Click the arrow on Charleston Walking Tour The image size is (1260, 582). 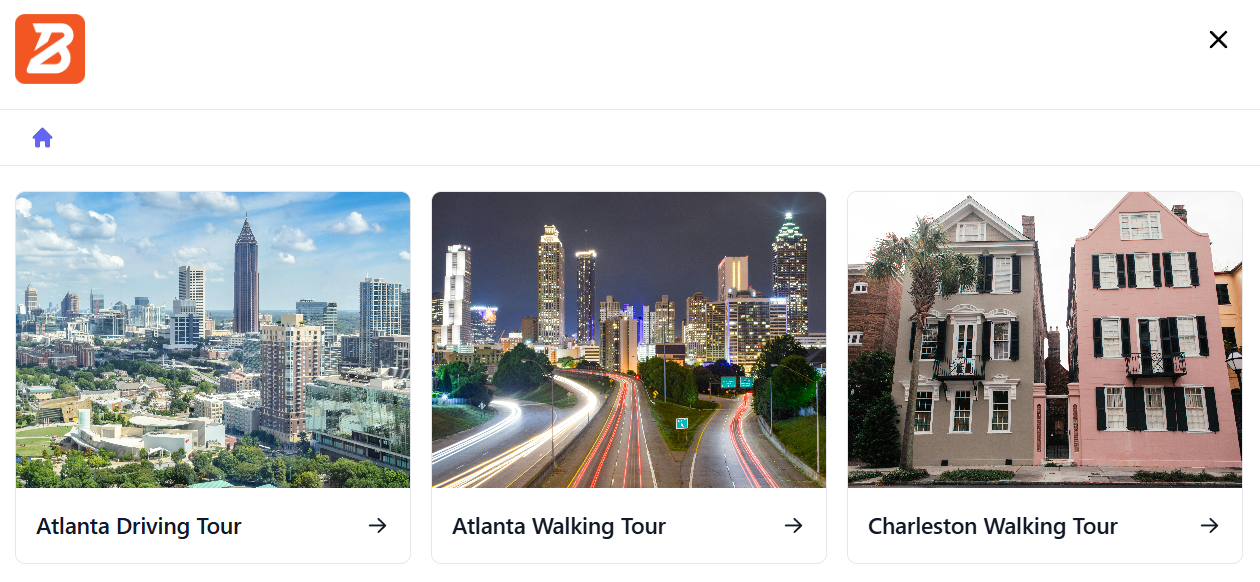pyautogui.click(x=1209, y=525)
